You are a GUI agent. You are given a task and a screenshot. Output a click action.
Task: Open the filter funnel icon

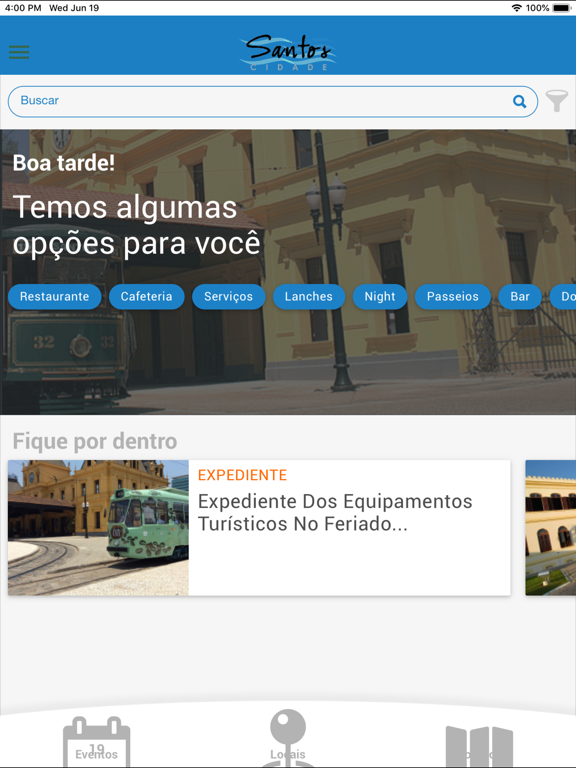pyautogui.click(x=557, y=101)
